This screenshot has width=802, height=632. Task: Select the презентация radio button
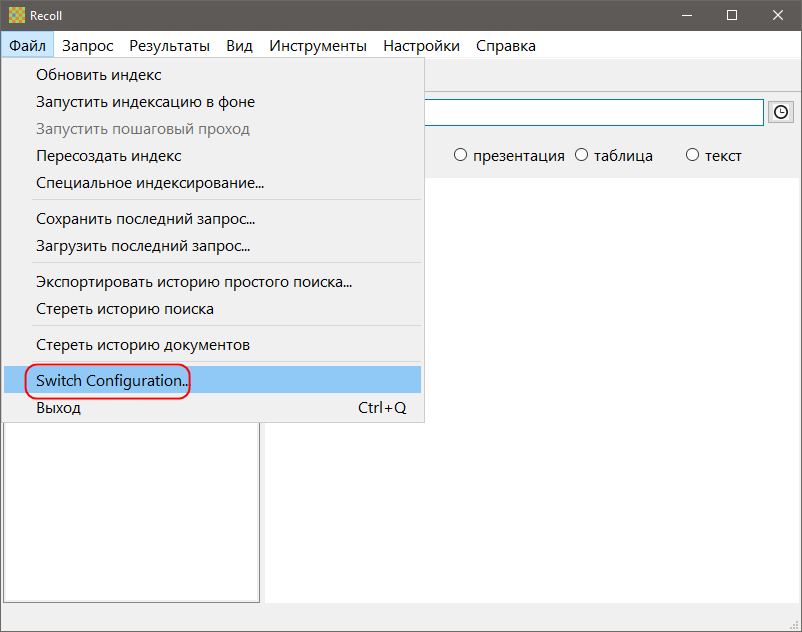coord(461,155)
